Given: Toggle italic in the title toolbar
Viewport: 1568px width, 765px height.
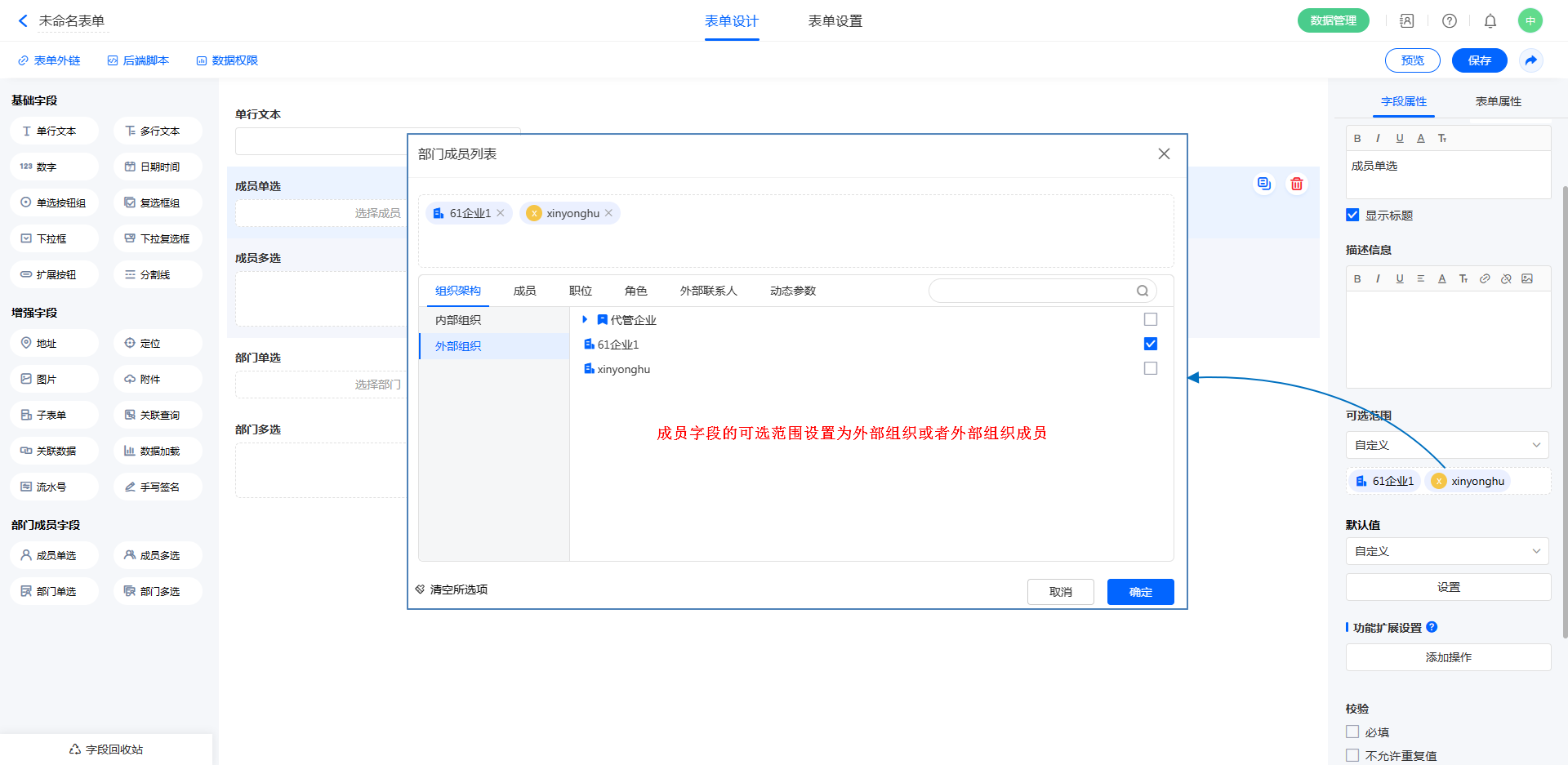Looking at the screenshot, I should coord(1378,138).
